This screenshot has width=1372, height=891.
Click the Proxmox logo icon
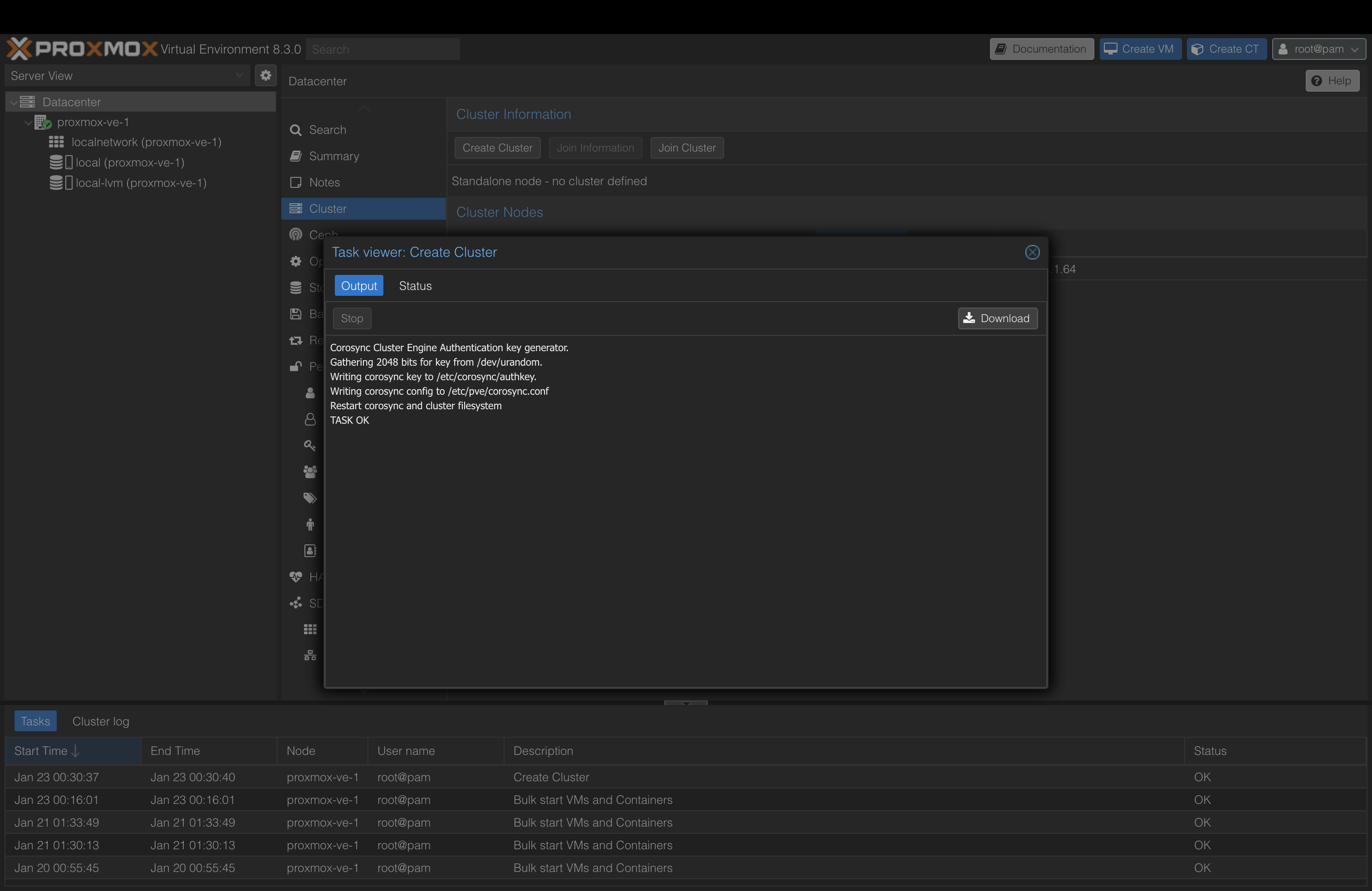(19, 49)
